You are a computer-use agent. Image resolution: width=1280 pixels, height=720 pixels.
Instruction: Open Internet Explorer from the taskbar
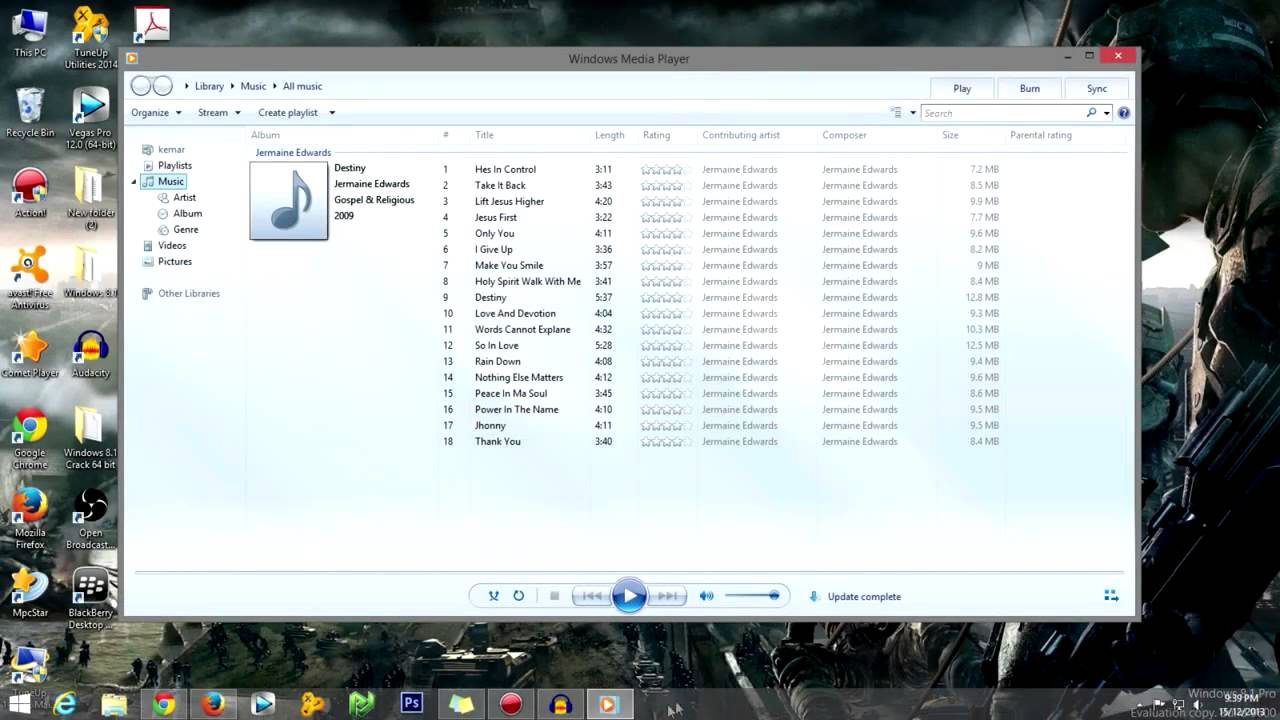66,704
